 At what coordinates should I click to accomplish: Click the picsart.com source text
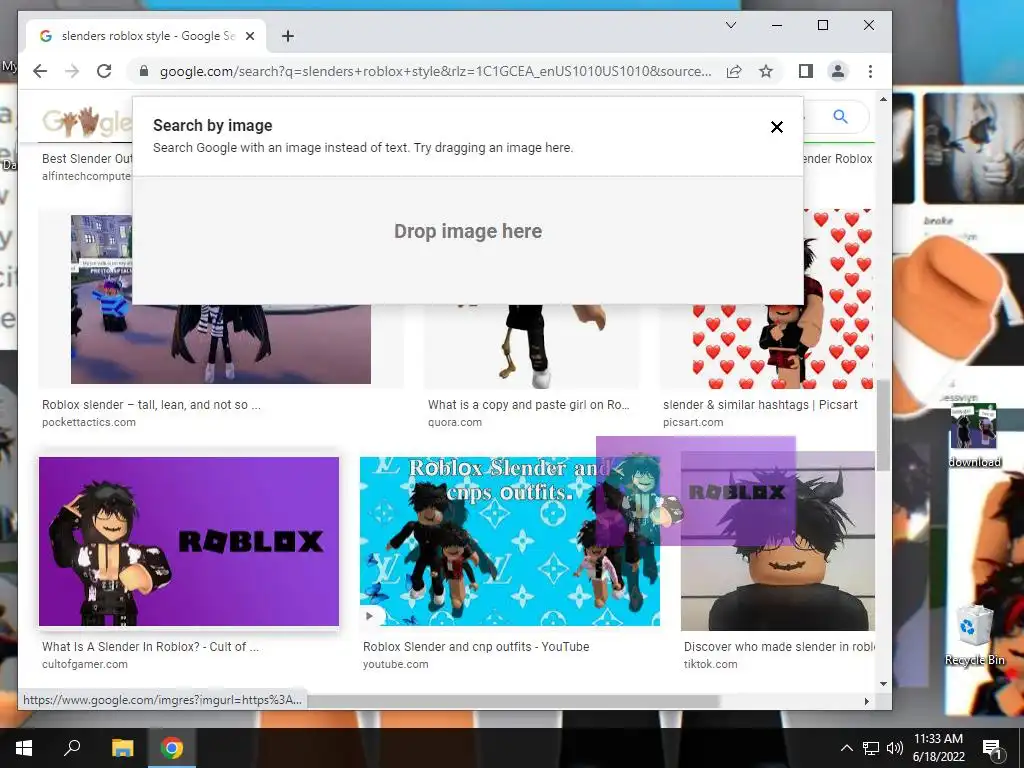(x=693, y=422)
